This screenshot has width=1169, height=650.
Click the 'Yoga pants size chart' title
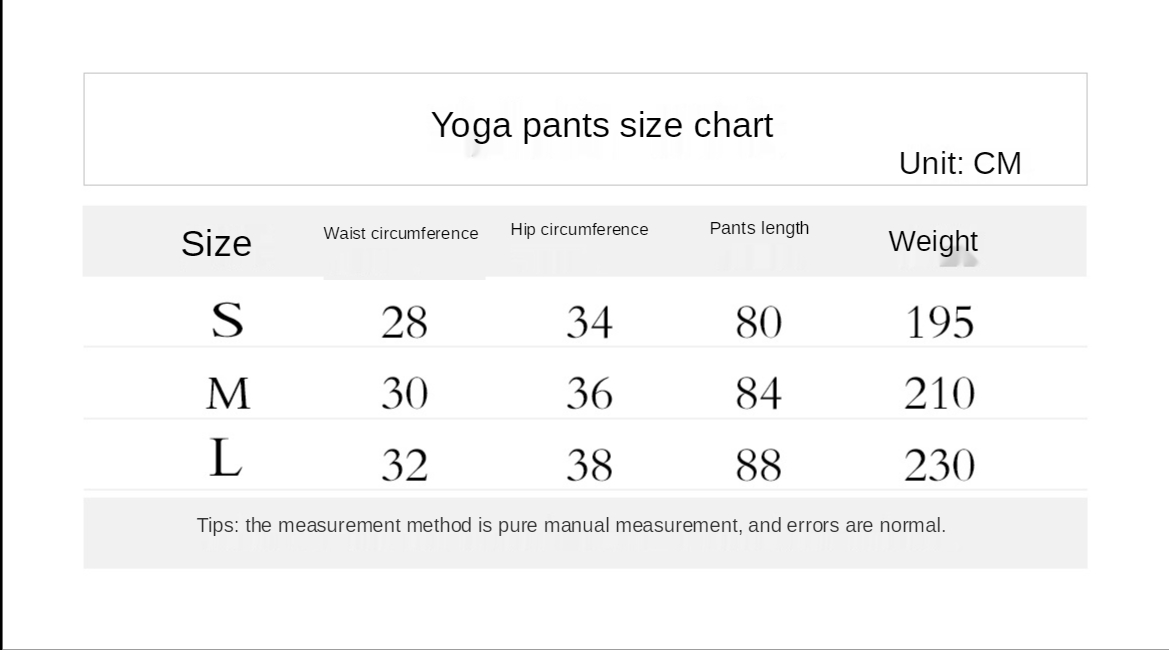pos(601,125)
